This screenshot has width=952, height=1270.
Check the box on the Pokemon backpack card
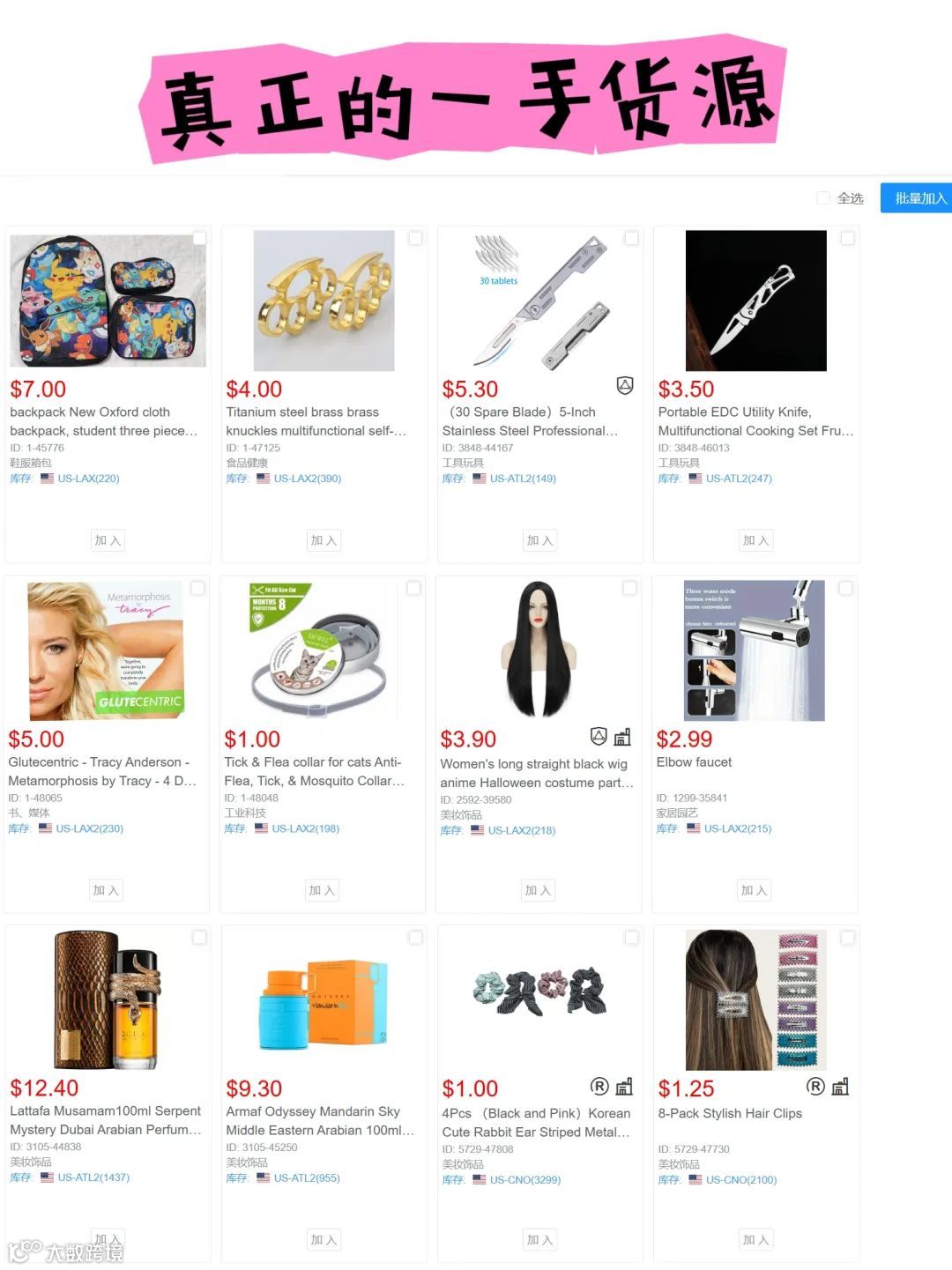point(199,238)
